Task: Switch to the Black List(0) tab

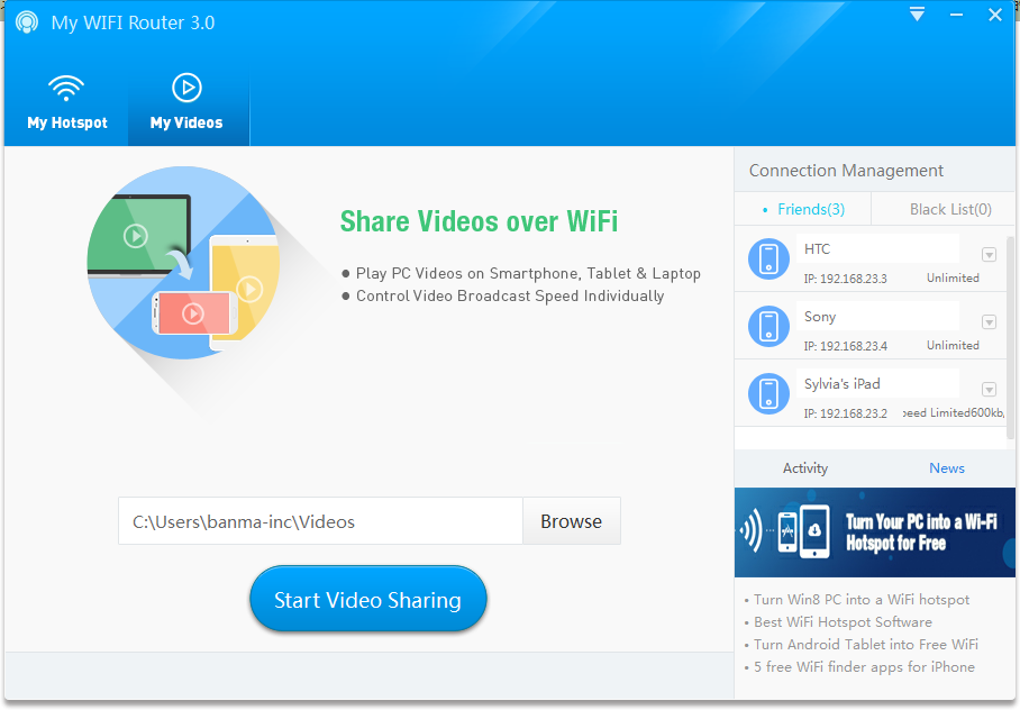Action: (x=950, y=210)
